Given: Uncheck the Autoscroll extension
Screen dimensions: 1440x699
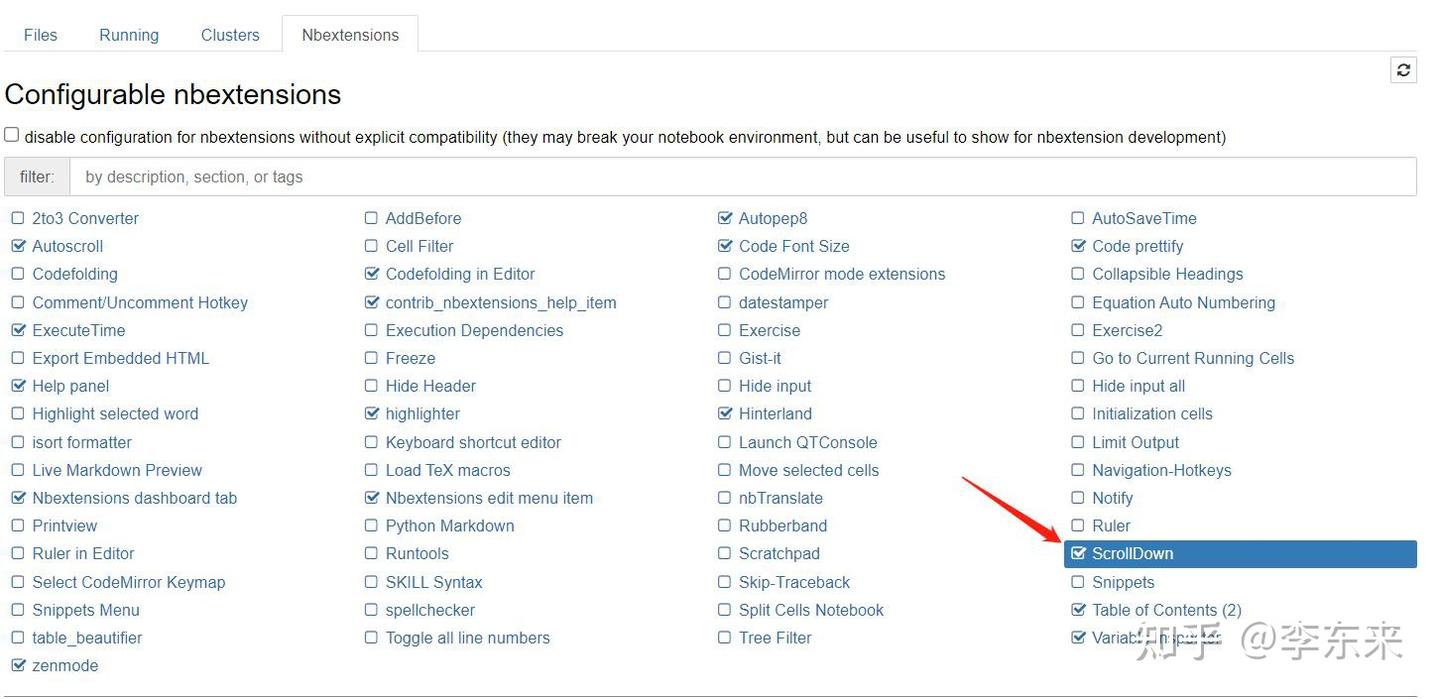Looking at the screenshot, I should [18, 246].
